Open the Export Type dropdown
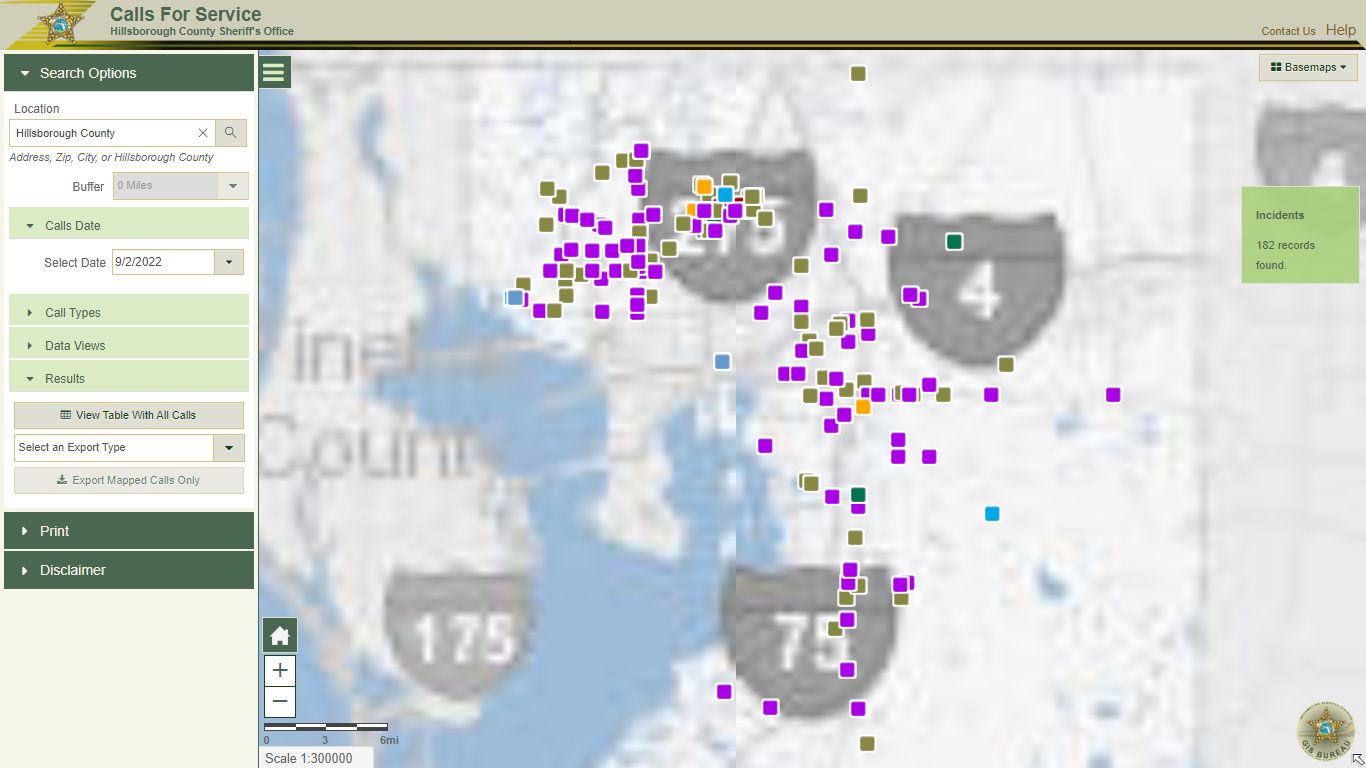The width and height of the screenshot is (1366, 768). pos(229,448)
